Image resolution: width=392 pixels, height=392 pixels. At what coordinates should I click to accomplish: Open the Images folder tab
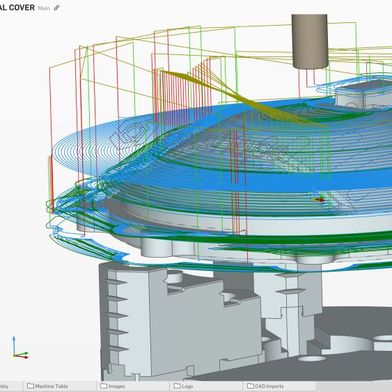pyautogui.click(x=133, y=386)
